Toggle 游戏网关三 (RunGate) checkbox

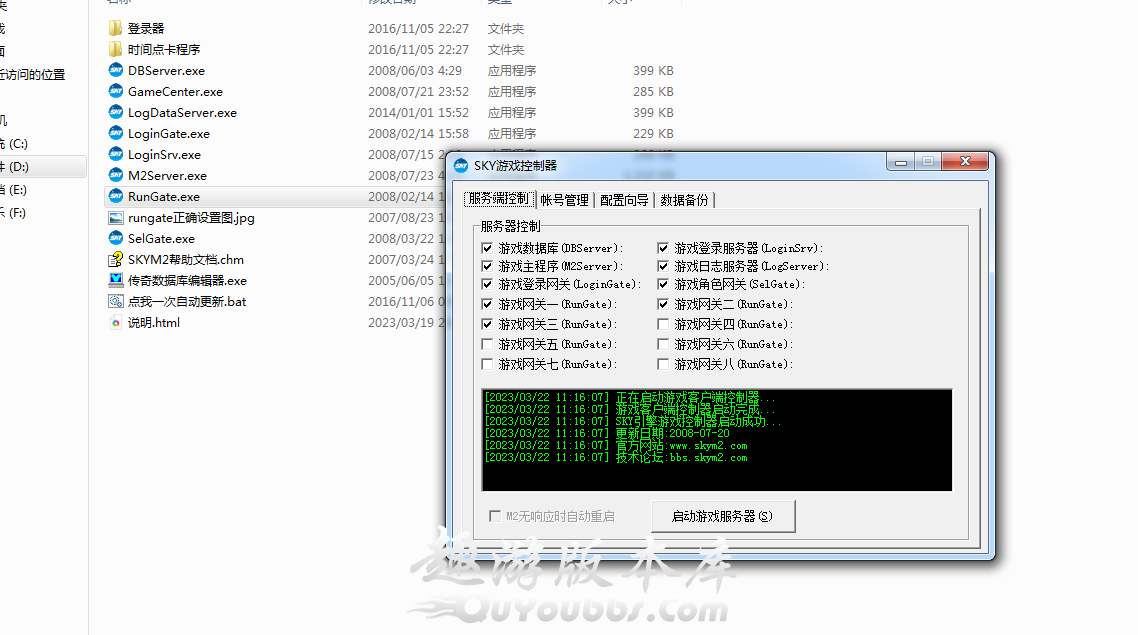pyautogui.click(x=487, y=324)
